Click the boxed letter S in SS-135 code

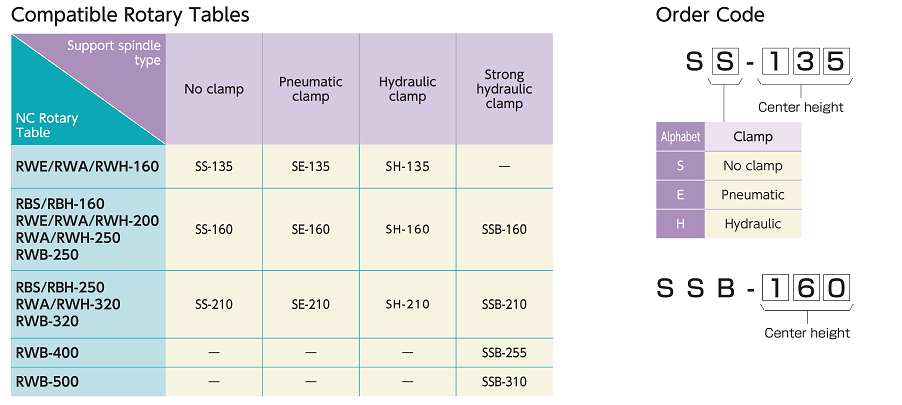(x=725, y=61)
